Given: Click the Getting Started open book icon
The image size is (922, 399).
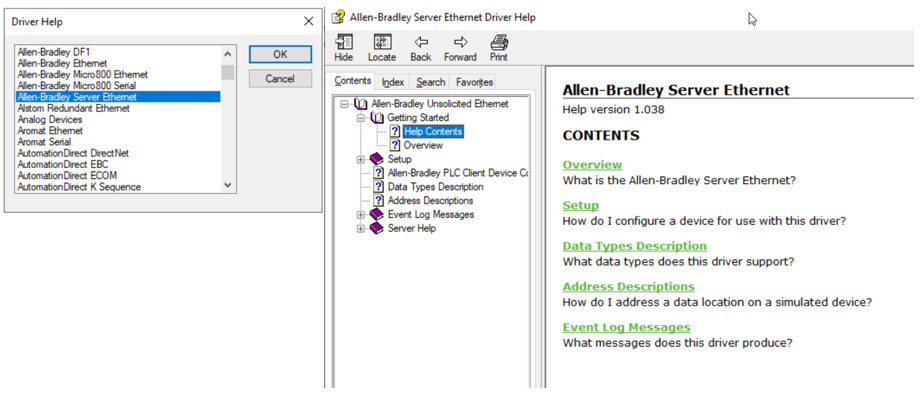Looking at the screenshot, I should (377, 118).
